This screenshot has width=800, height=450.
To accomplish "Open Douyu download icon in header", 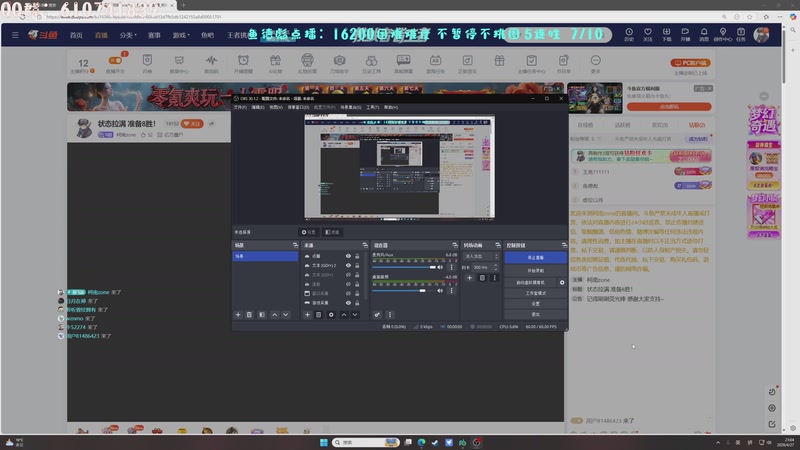I will [666, 34].
